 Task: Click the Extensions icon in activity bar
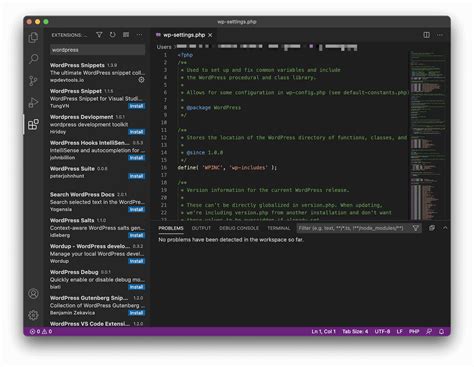(x=33, y=124)
